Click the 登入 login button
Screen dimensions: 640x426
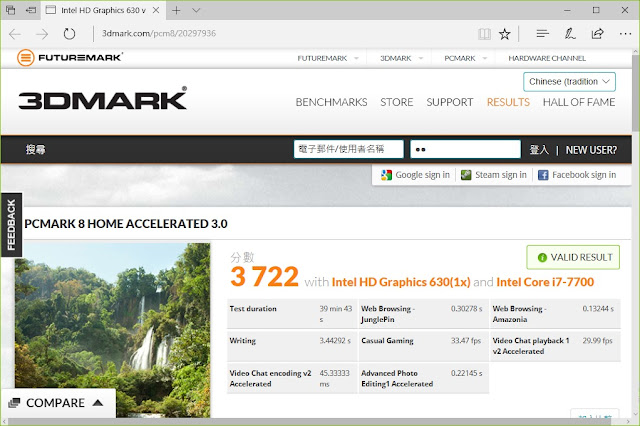point(539,150)
